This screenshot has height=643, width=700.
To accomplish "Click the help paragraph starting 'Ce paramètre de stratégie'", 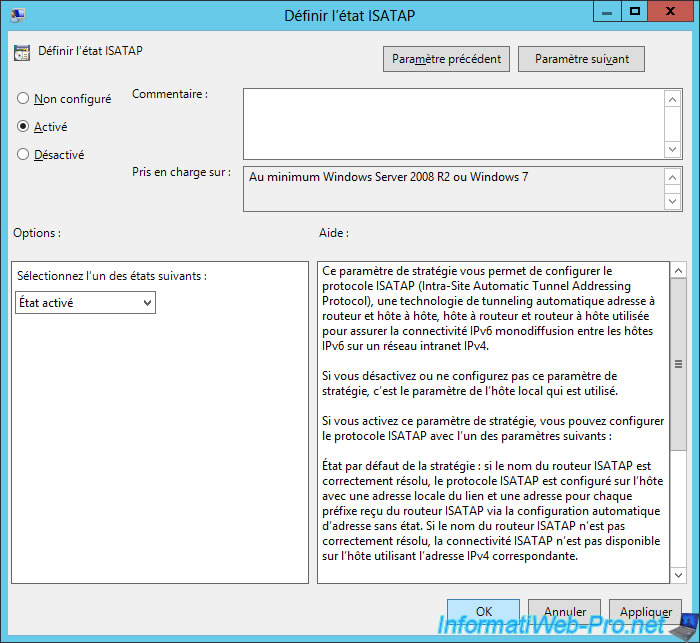I will point(488,308).
